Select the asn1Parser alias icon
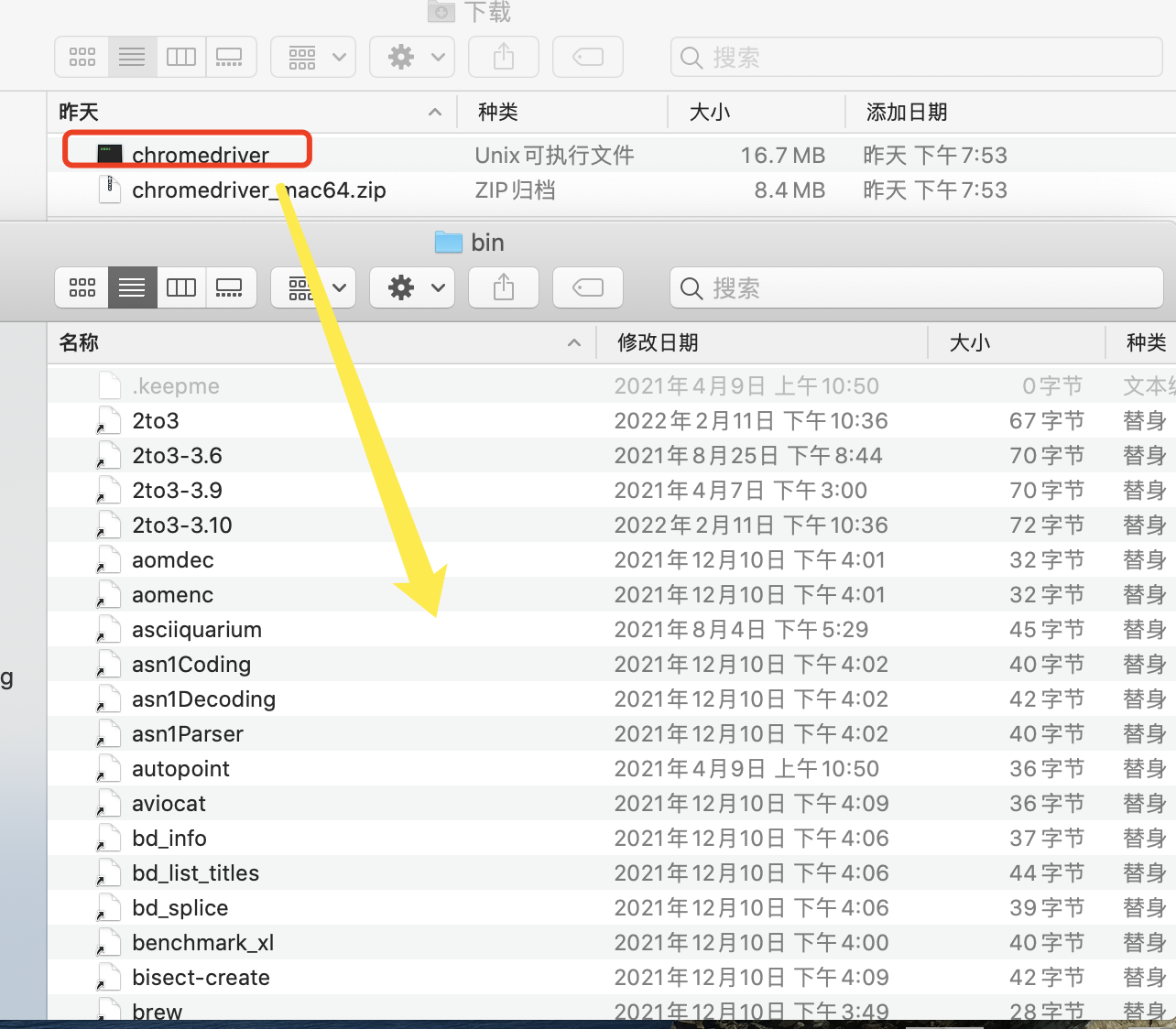Viewport: 1176px width, 1029px height. [x=109, y=733]
